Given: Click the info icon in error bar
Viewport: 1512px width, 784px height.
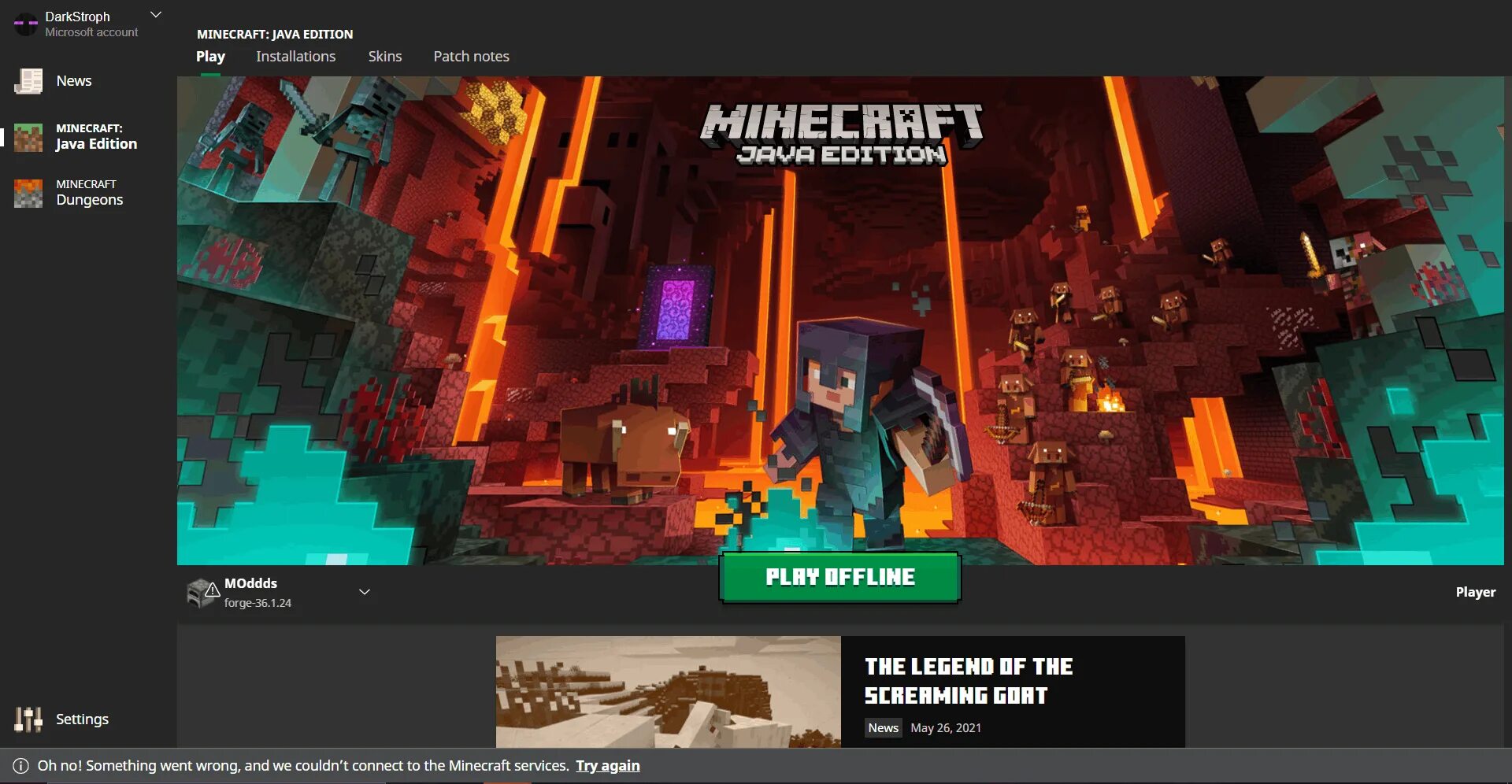Looking at the screenshot, I should click(x=21, y=766).
